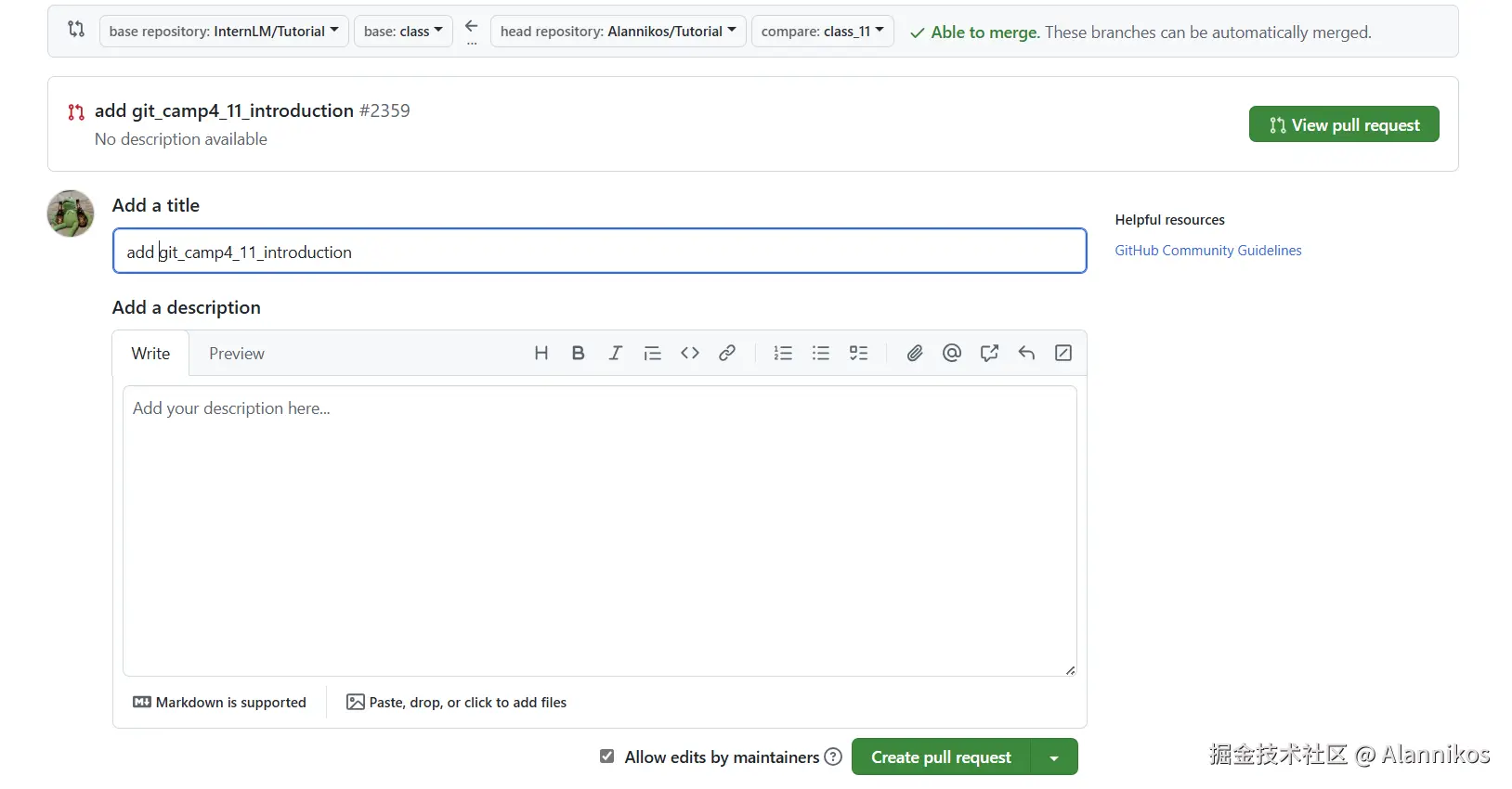This screenshot has width=1512, height=789.
Task: Insert a task list
Action: point(858,353)
